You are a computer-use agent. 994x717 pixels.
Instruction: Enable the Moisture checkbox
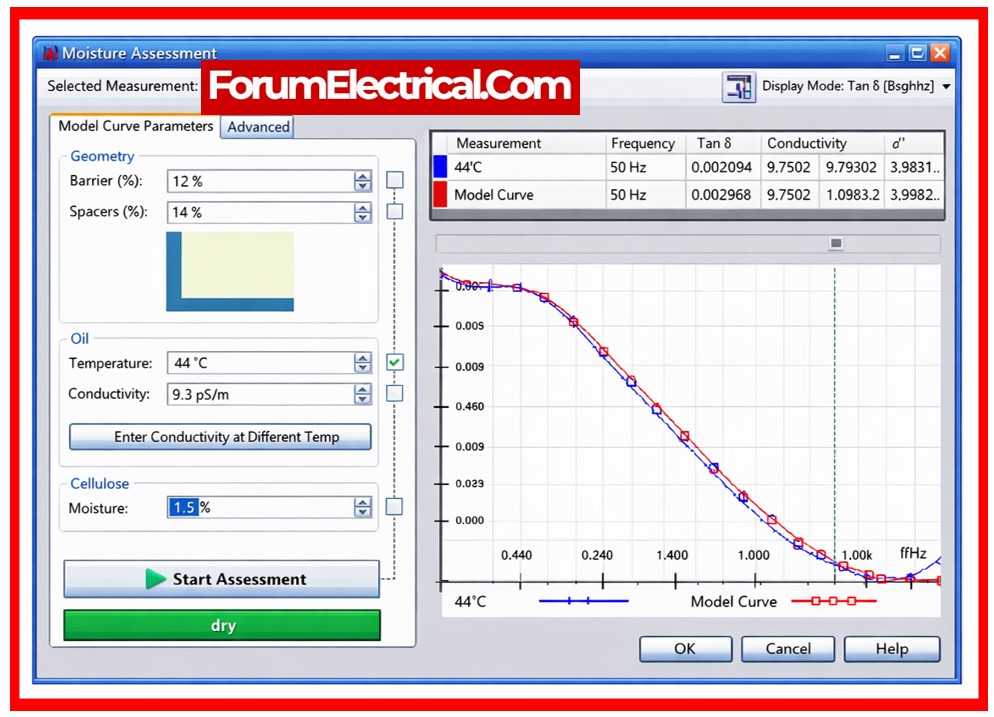[394, 507]
